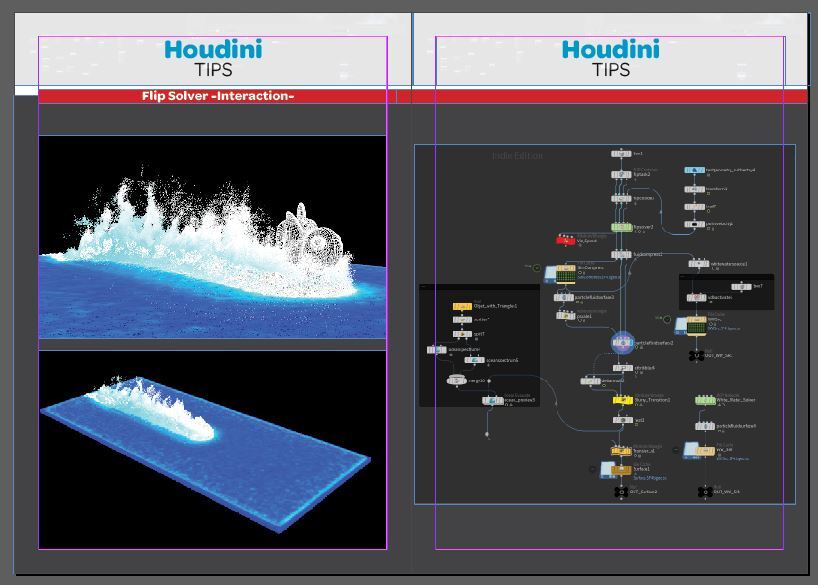Image resolution: width=818 pixels, height=585 pixels.
Task: Select the splash render with wireframe vehicle
Action: pyautogui.click(x=212, y=237)
